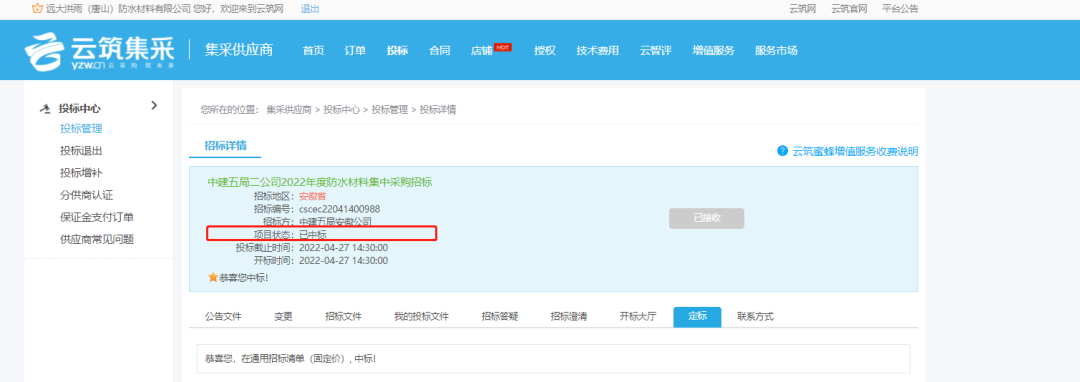Click the 安徽省 region value

[313, 195]
